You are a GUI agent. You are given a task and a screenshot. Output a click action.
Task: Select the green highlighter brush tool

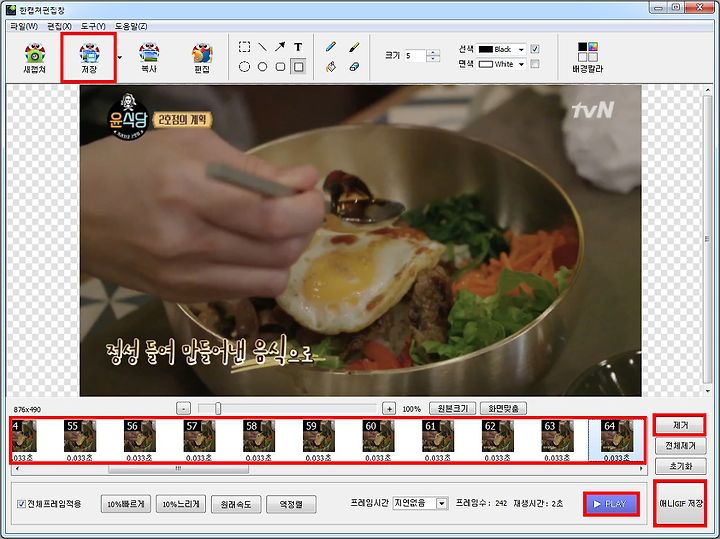354,46
